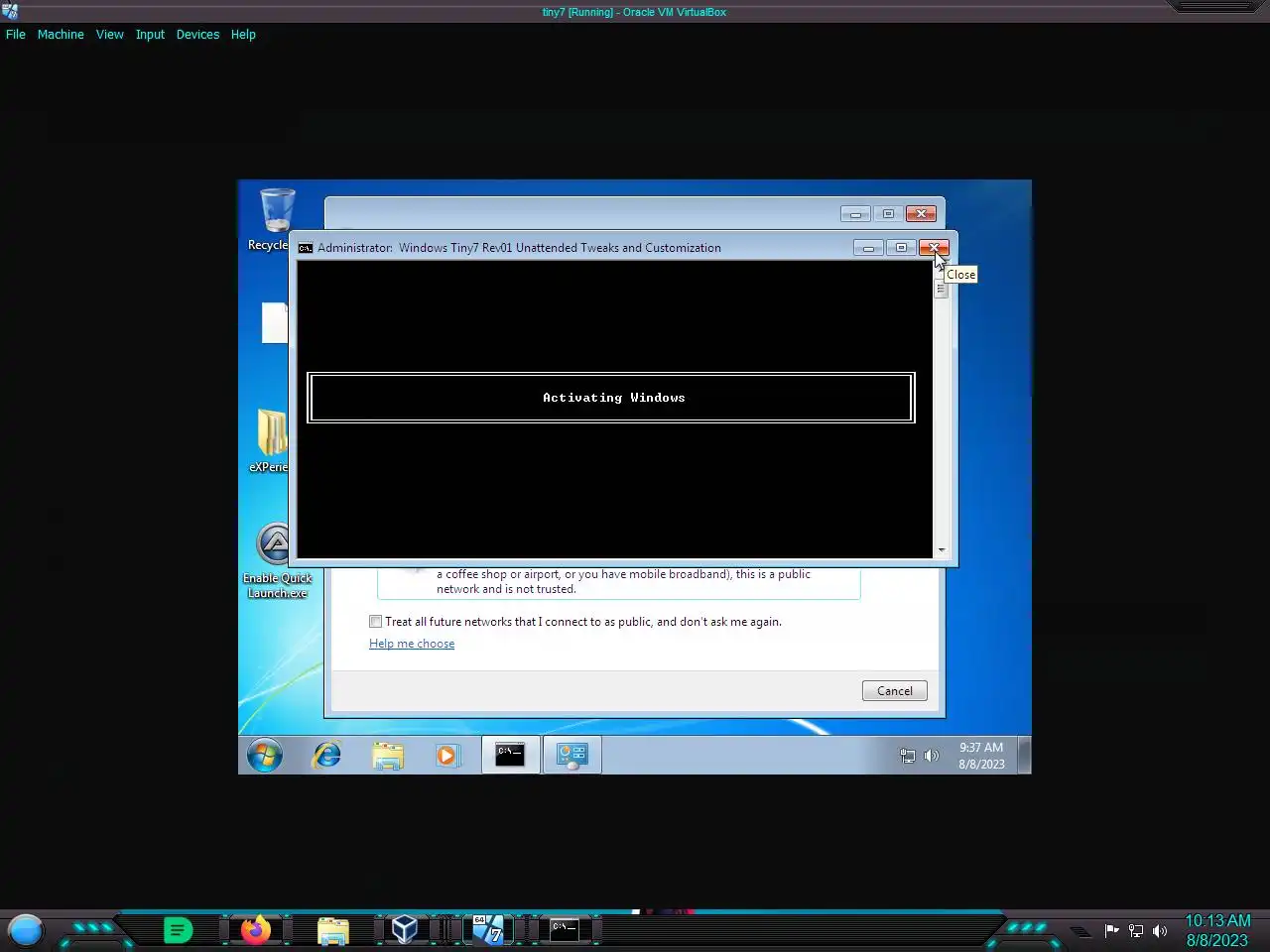
Task: Click Cancel in network location dialog
Action: [895, 691]
